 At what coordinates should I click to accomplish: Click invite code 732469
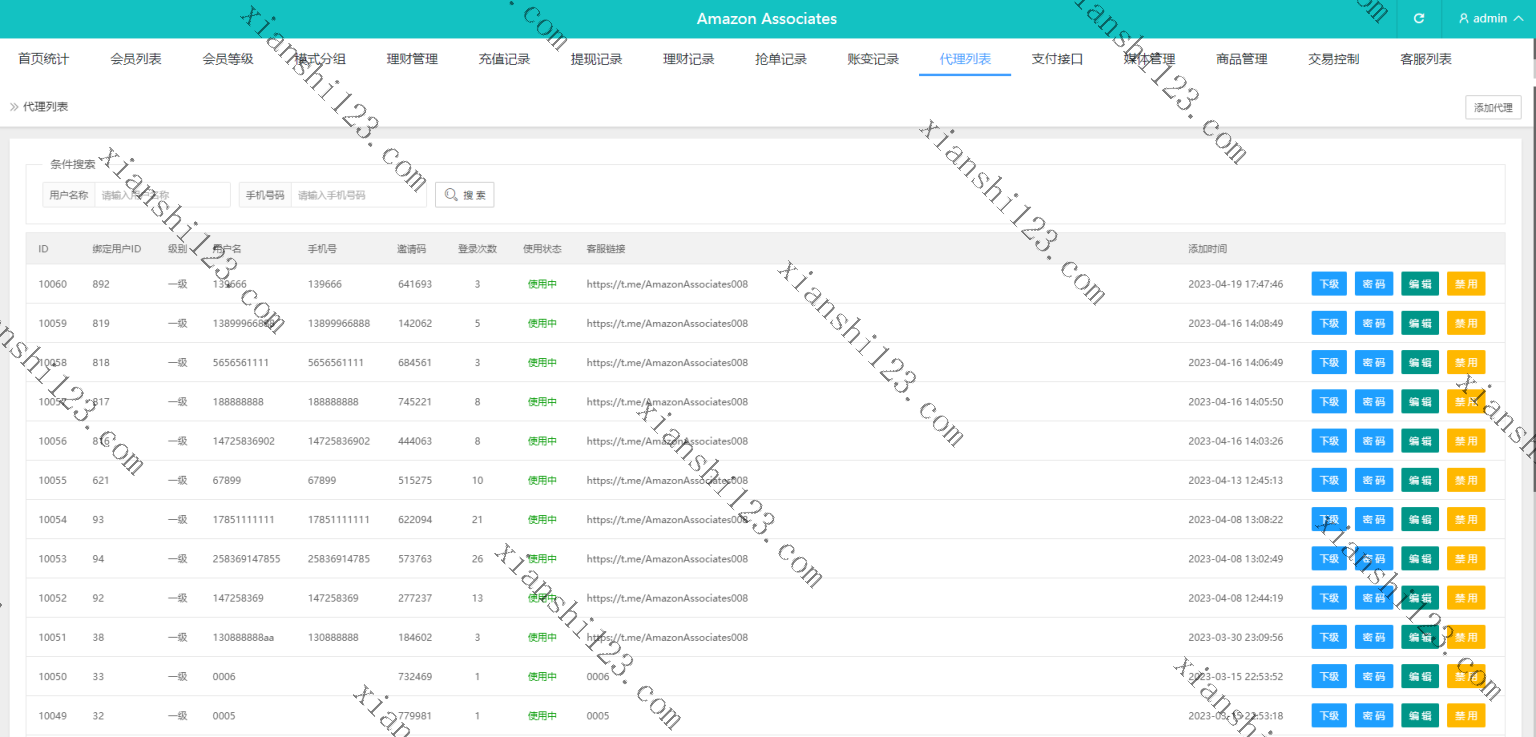click(x=415, y=676)
